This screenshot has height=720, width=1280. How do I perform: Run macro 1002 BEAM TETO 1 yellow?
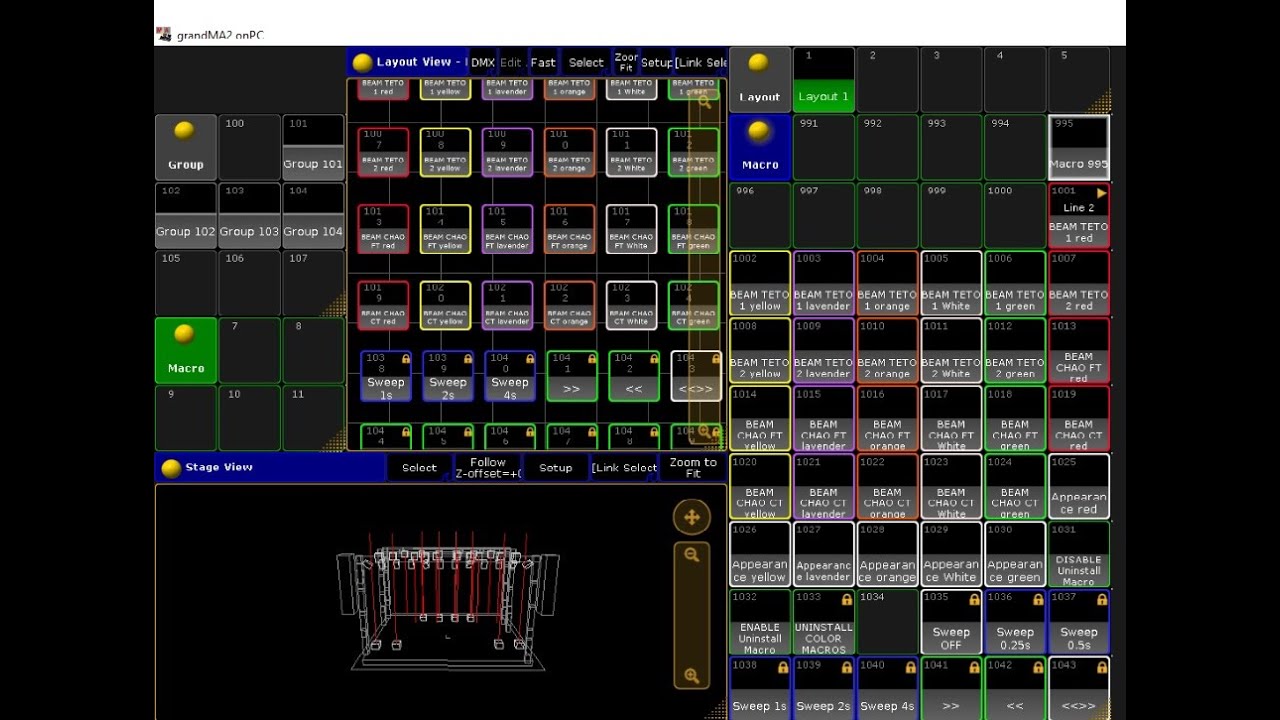[760, 282]
